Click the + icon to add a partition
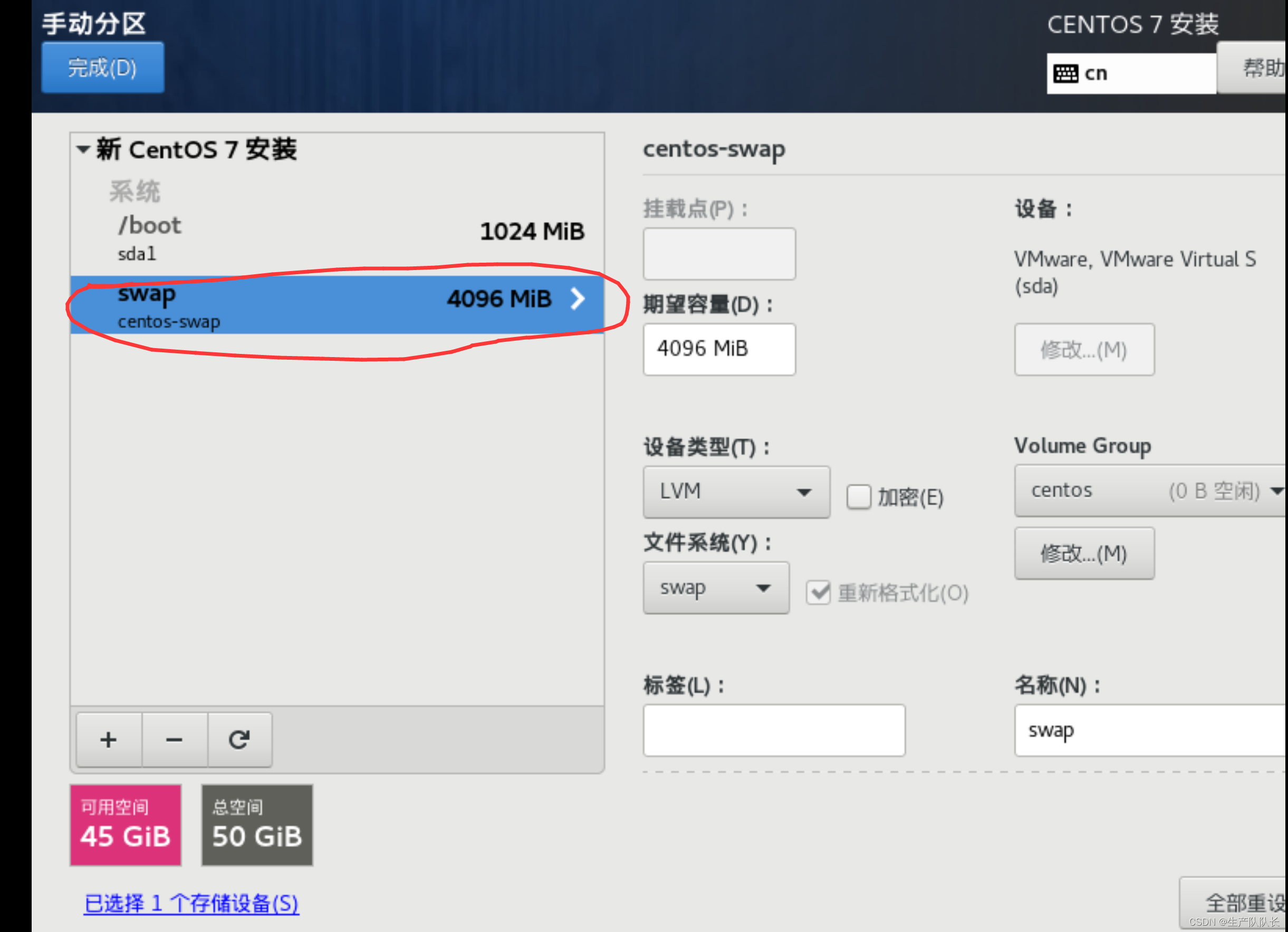 [108, 739]
